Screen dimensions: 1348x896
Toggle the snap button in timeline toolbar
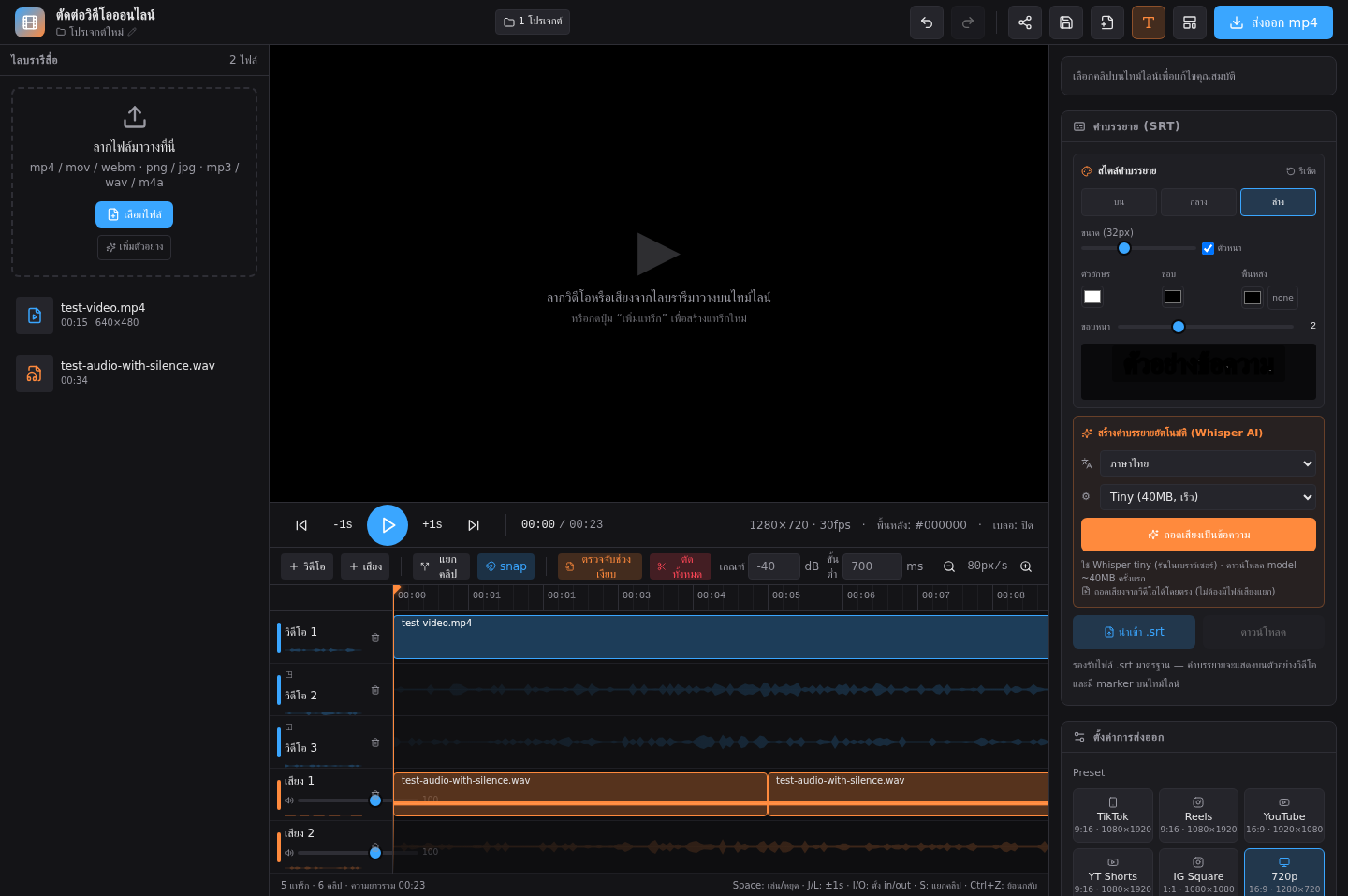(x=505, y=566)
